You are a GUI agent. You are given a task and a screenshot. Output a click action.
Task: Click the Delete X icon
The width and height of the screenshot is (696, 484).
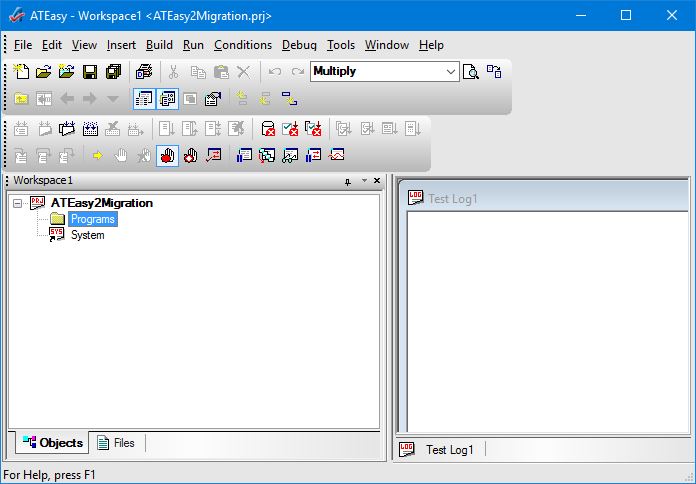pyautogui.click(x=243, y=71)
